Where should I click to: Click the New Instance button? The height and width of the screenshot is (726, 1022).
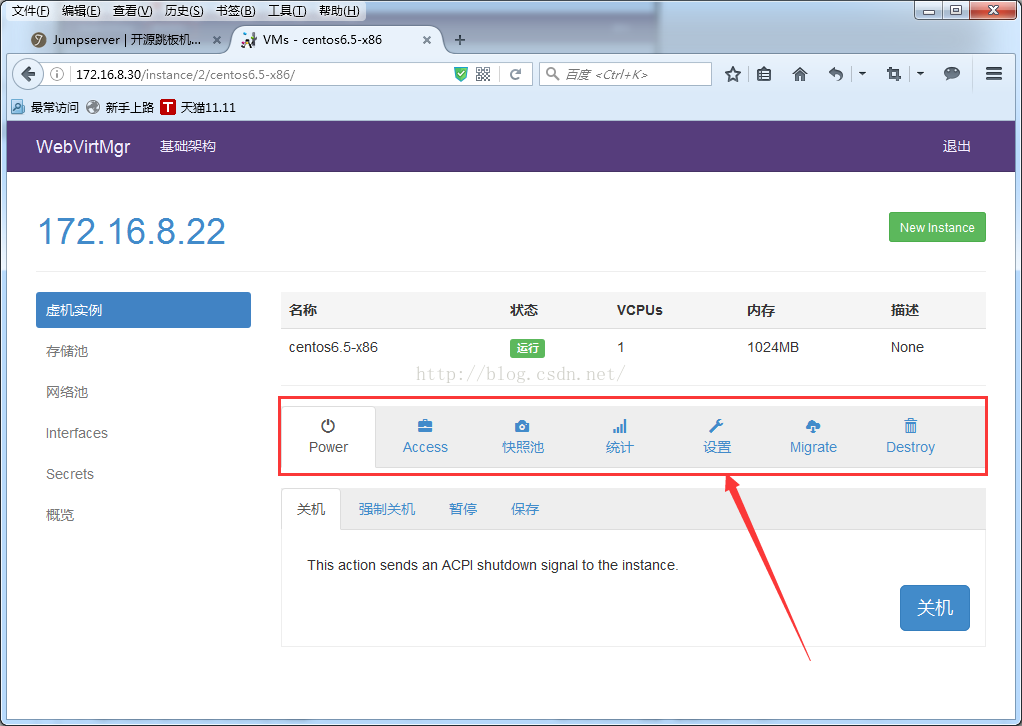coord(937,227)
